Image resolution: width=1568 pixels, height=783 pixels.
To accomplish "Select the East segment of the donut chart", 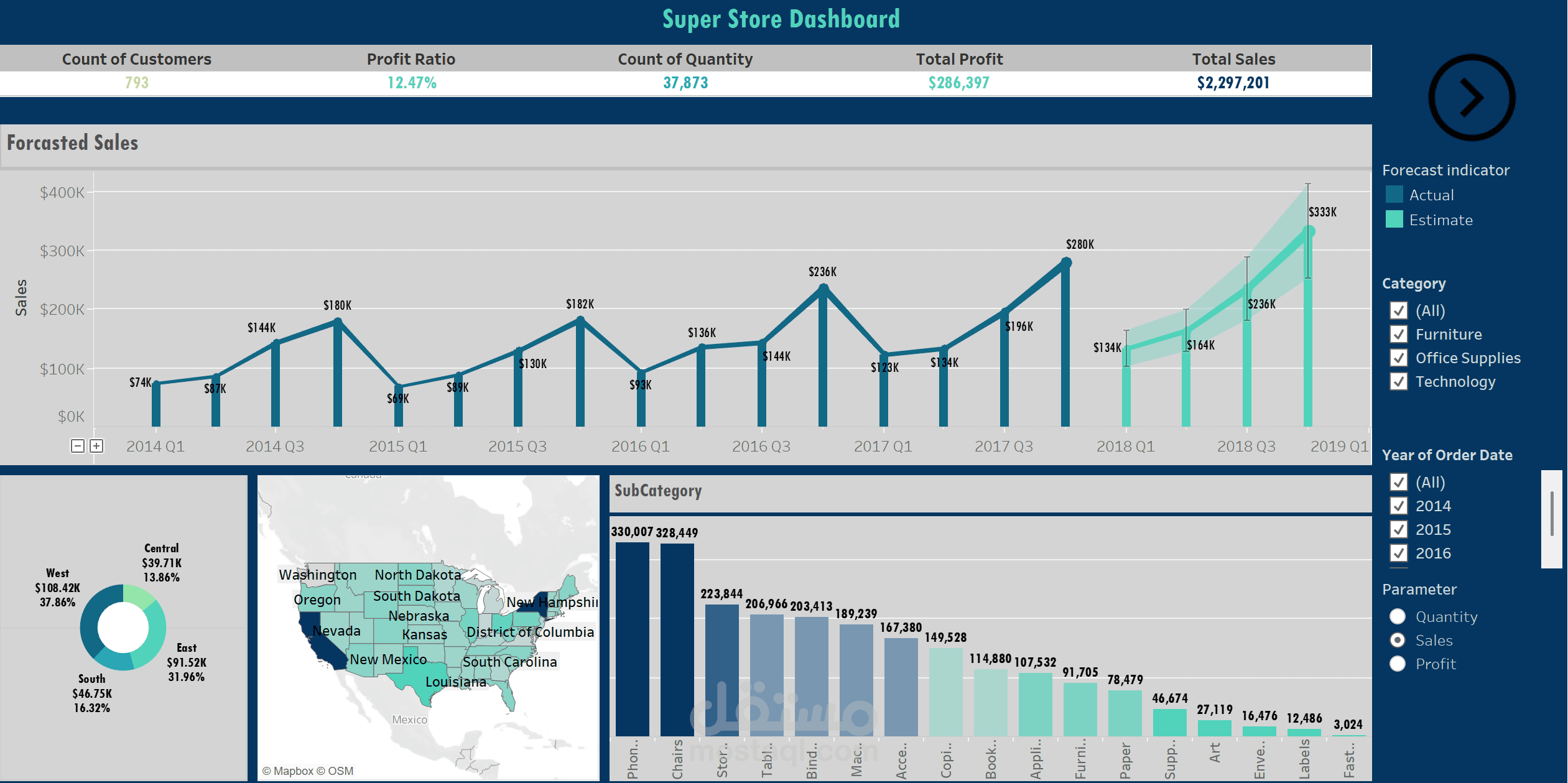I will coord(154,634).
